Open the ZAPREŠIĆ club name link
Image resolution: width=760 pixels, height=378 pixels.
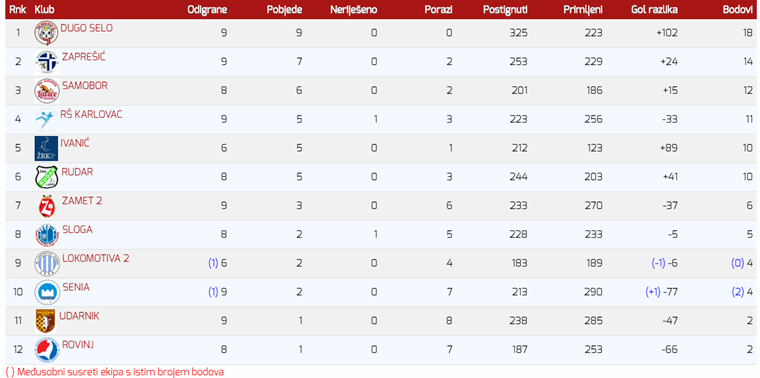(83, 57)
